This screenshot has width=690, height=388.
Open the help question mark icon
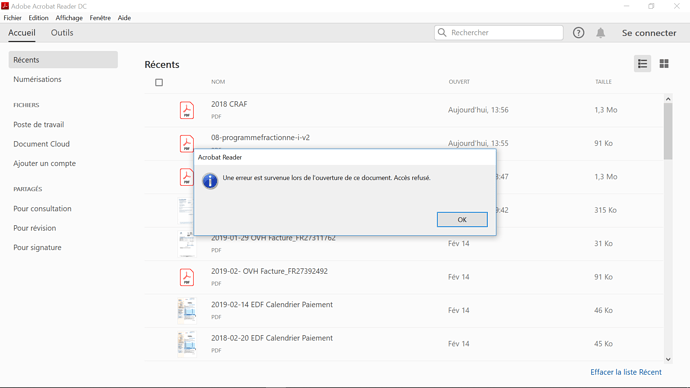click(579, 33)
